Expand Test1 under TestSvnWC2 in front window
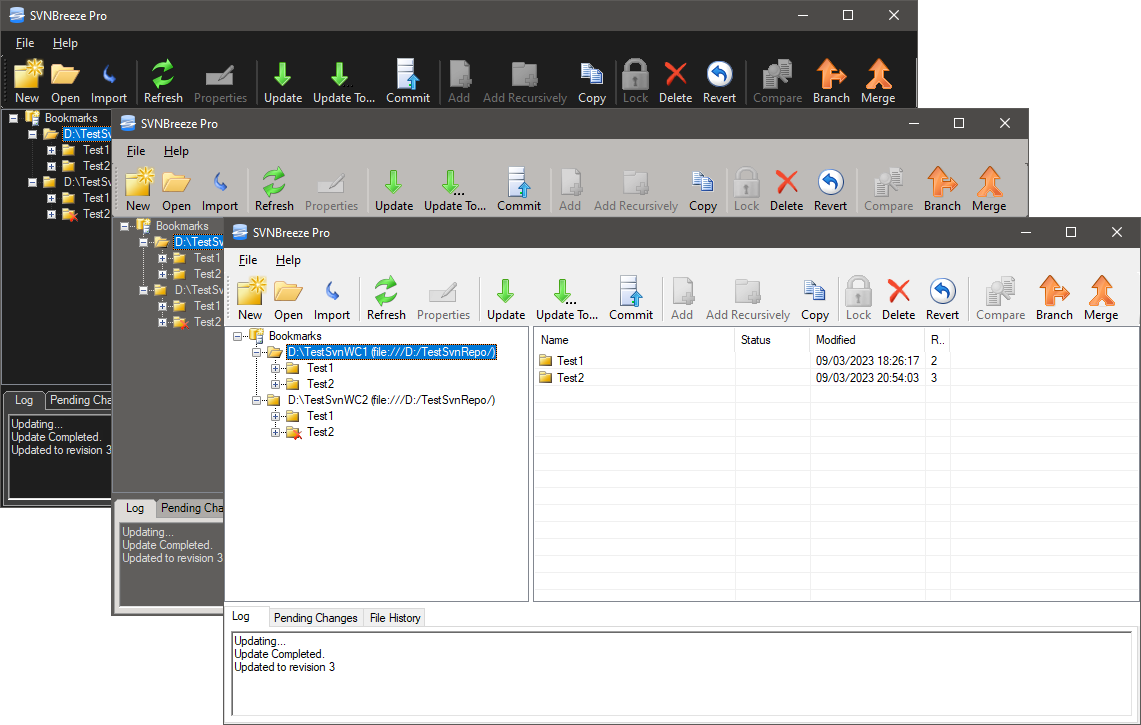Image resolution: width=1141 pixels, height=725 pixels. (275, 416)
